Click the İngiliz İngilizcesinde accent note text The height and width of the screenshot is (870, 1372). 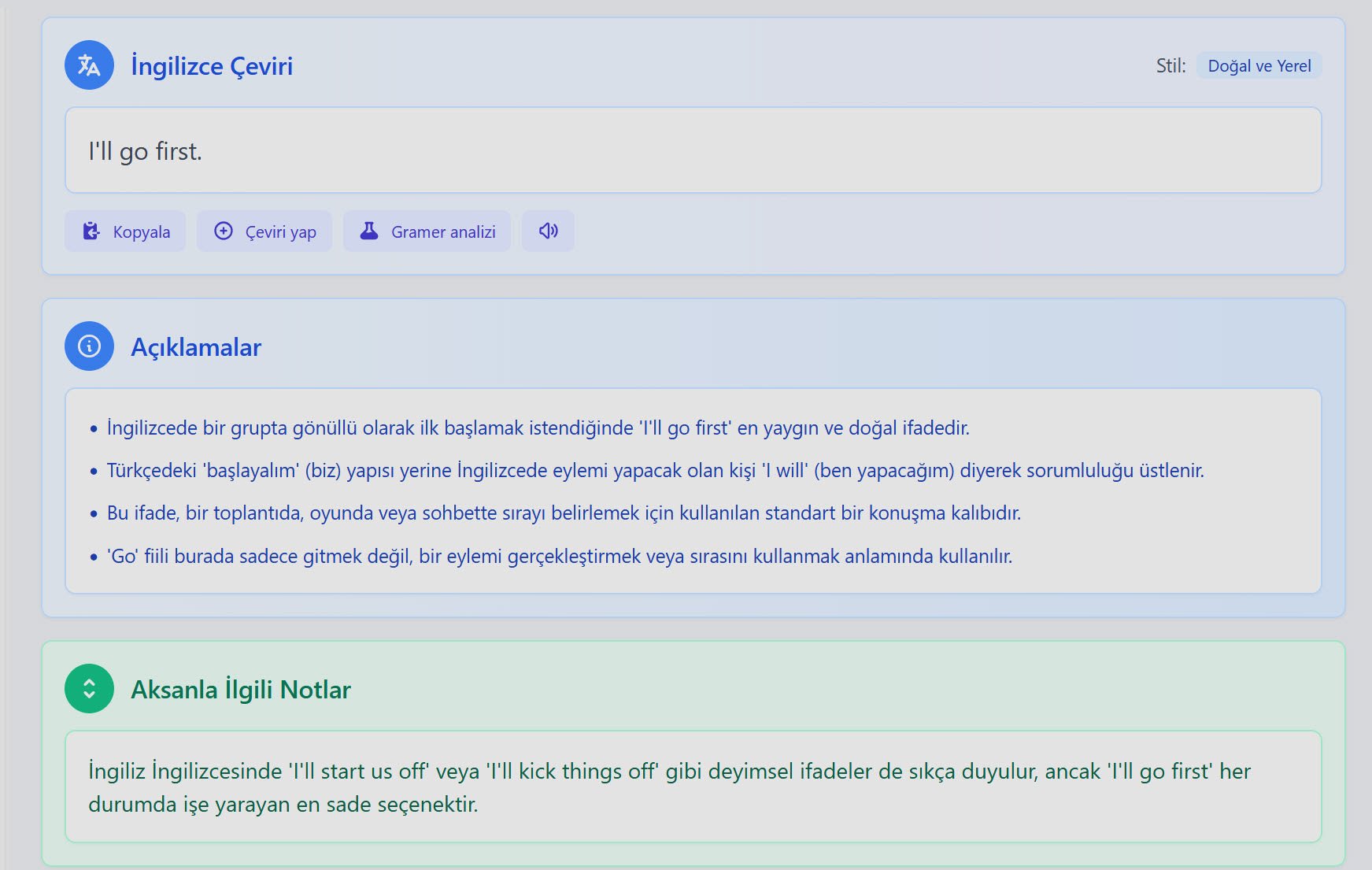(669, 787)
